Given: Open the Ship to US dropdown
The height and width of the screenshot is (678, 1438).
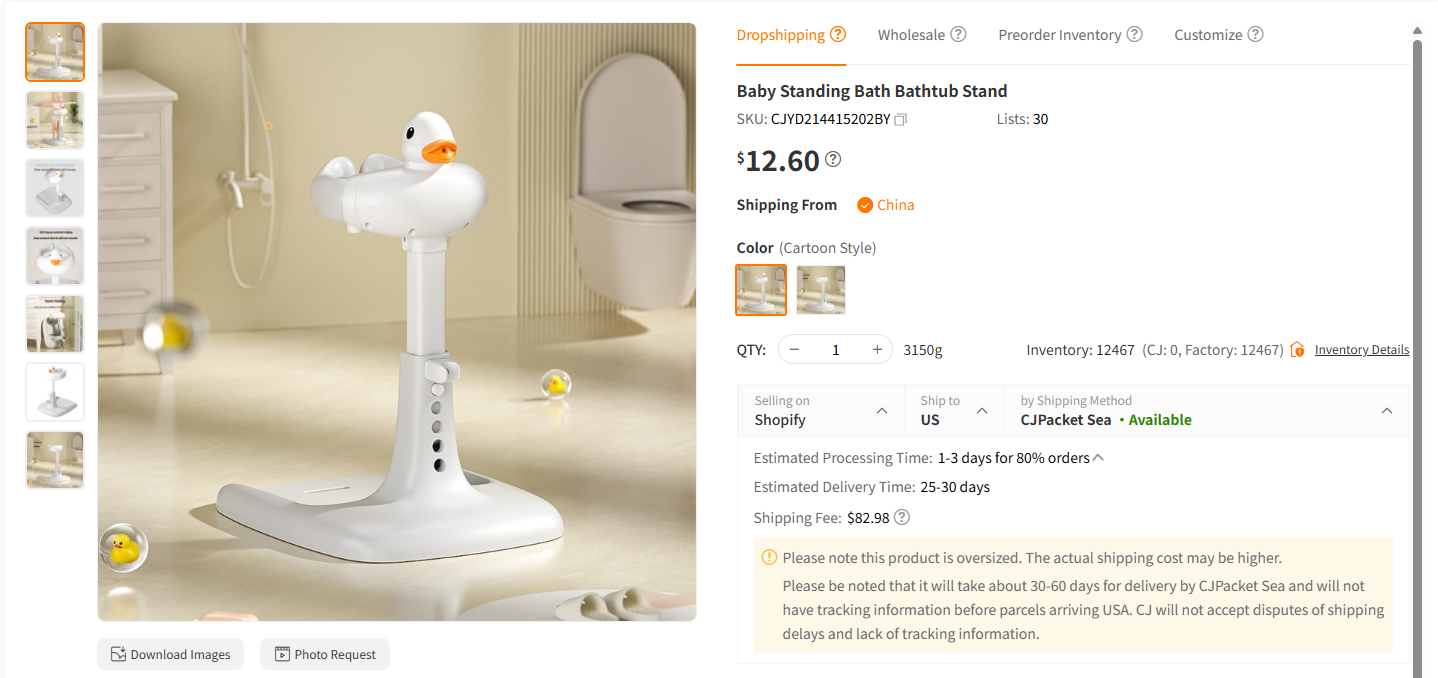Looking at the screenshot, I should tap(981, 410).
